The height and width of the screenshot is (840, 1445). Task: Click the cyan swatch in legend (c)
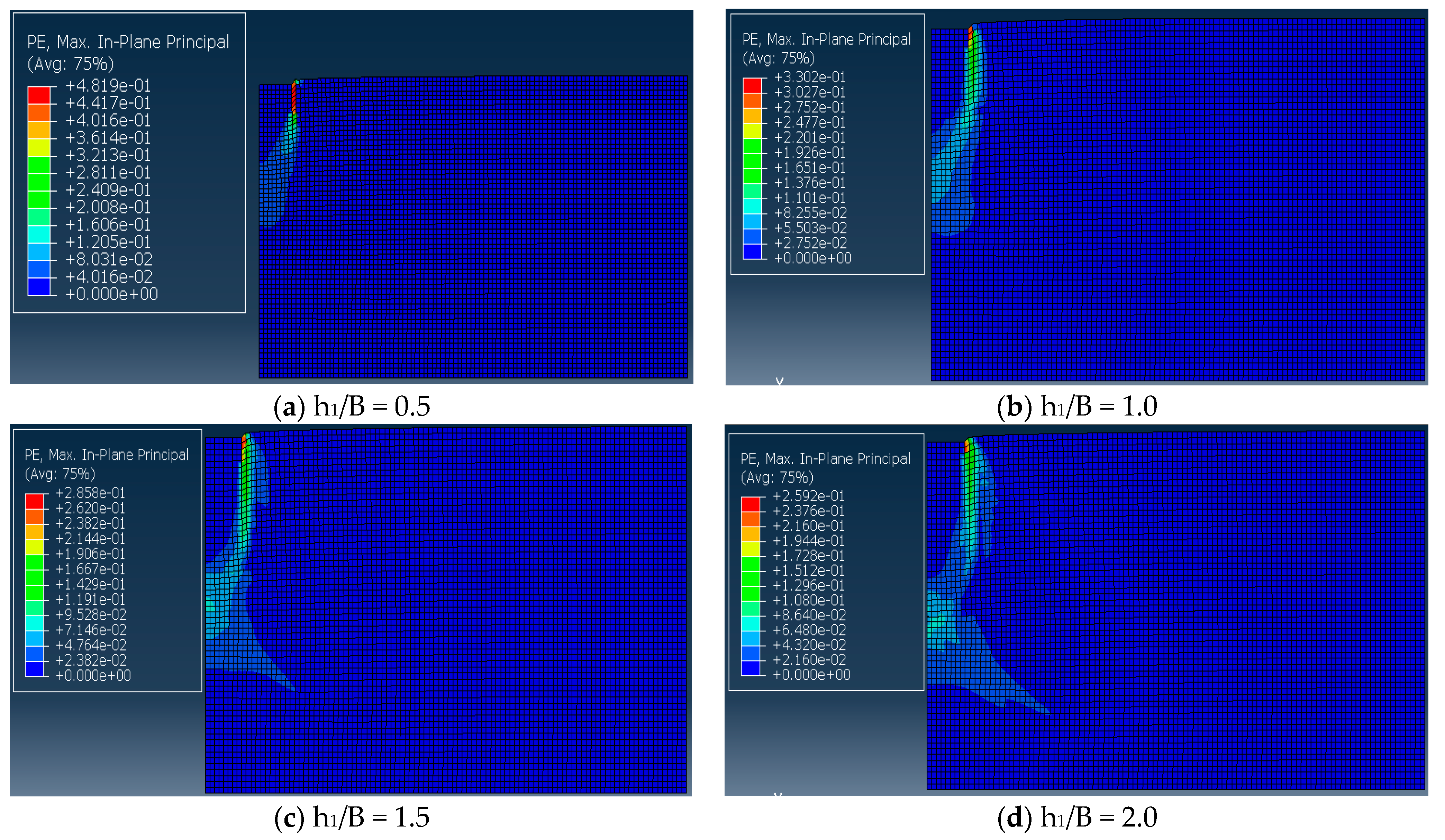[x=34, y=623]
